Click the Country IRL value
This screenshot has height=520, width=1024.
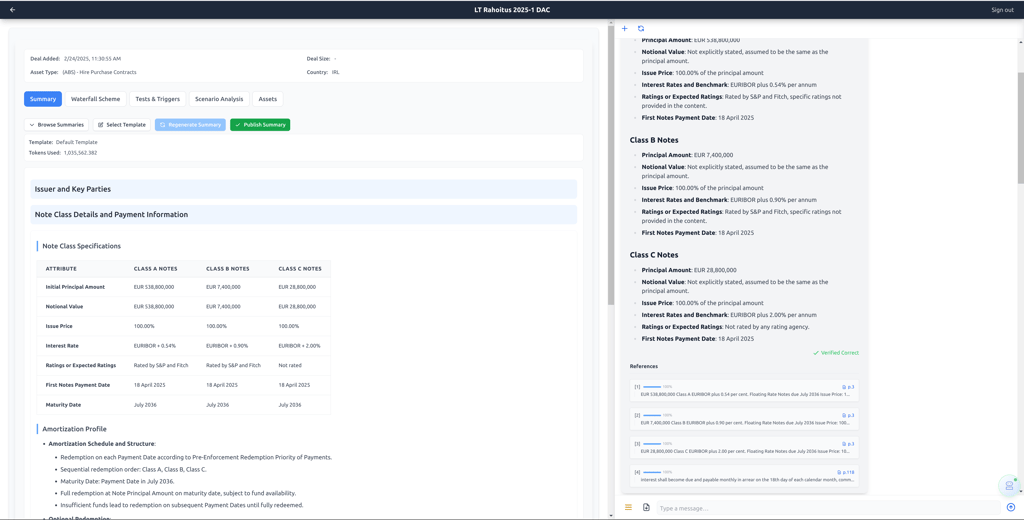coord(336,72)
